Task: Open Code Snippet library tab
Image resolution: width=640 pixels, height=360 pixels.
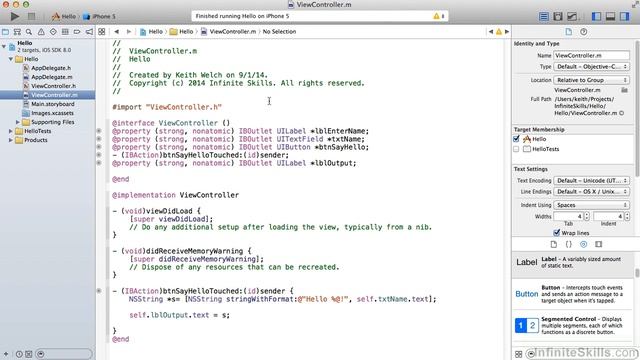Action: point(569,244)
